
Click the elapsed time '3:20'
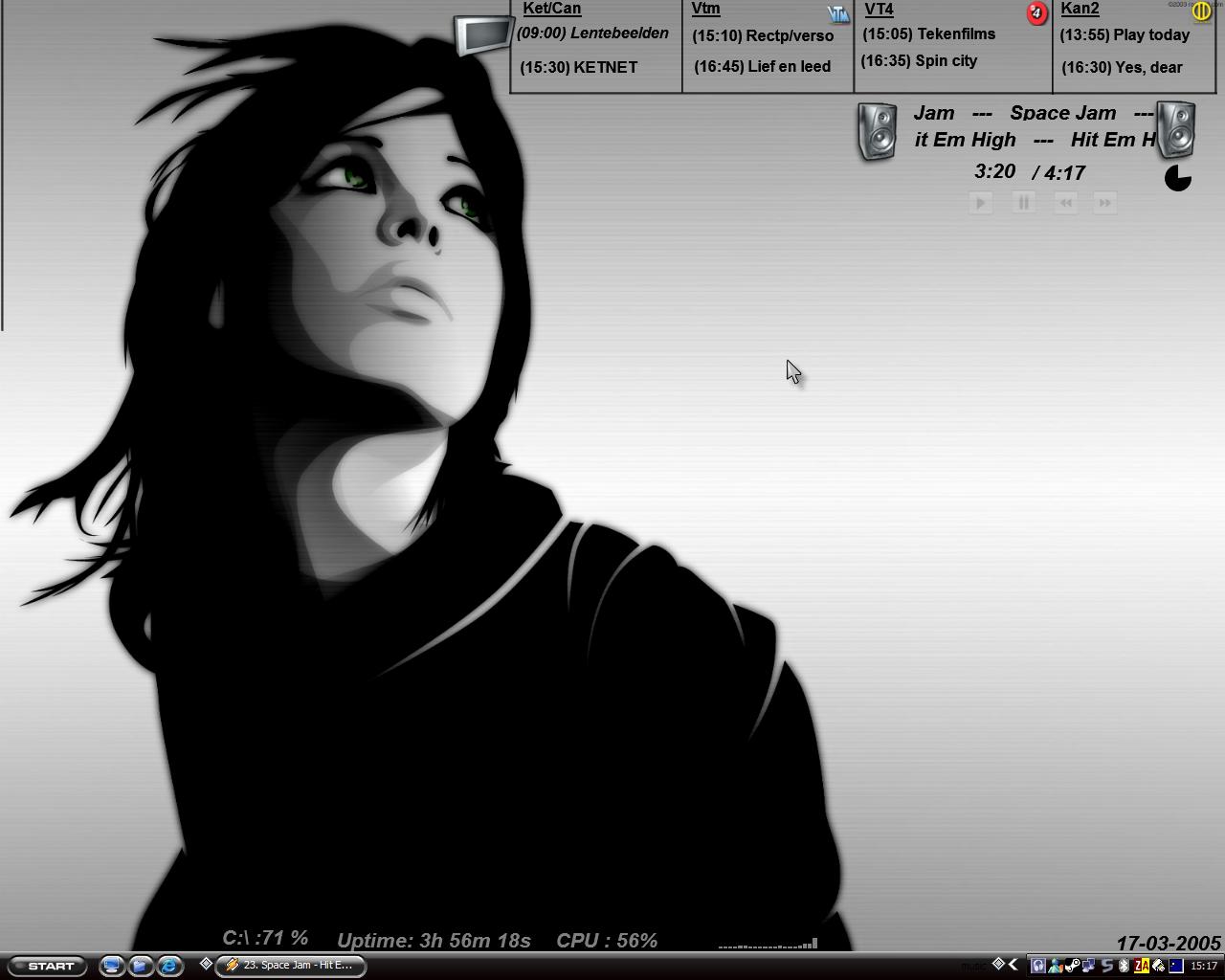(994, 171)
